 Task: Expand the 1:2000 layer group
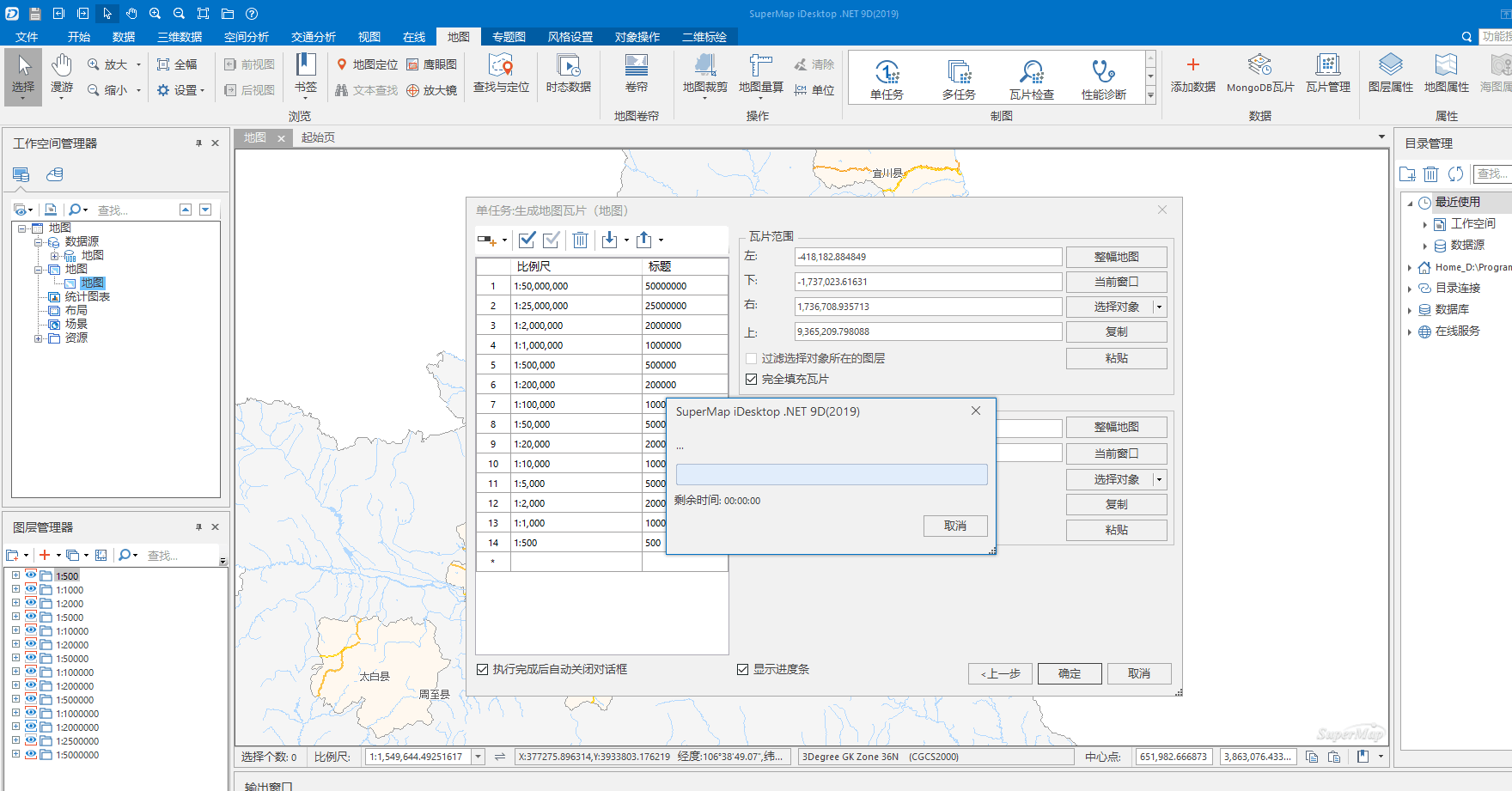pyautogui.click(x=15, y=603)
